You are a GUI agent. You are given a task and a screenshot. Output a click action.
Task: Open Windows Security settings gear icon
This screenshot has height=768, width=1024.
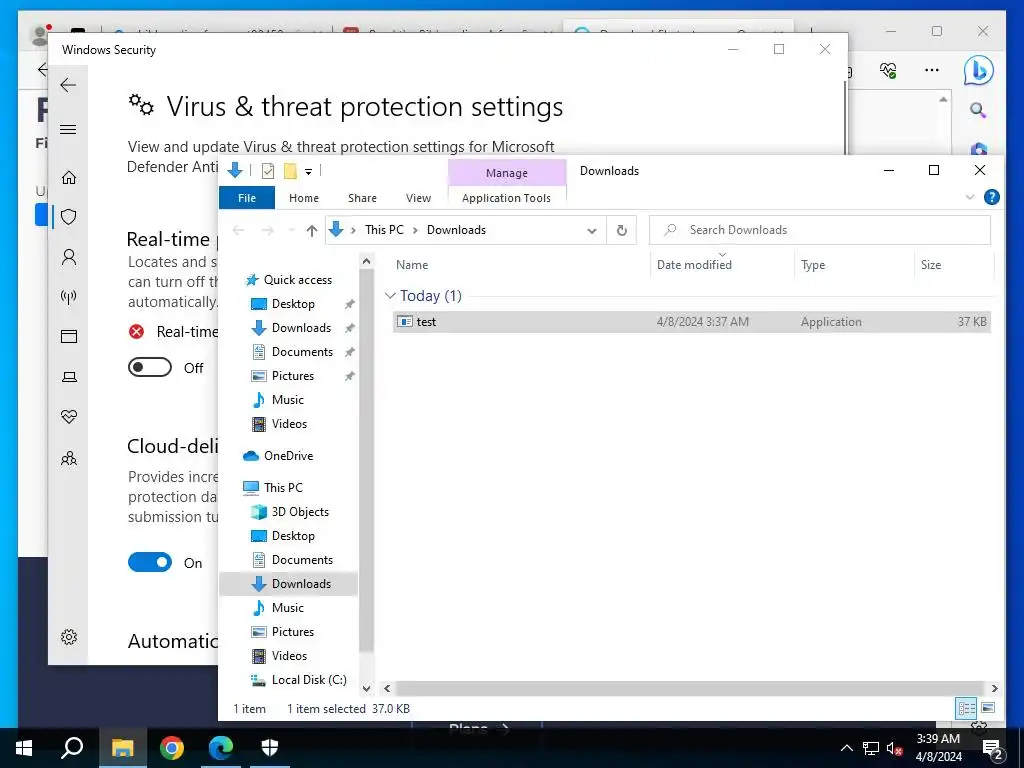[69, 637]
